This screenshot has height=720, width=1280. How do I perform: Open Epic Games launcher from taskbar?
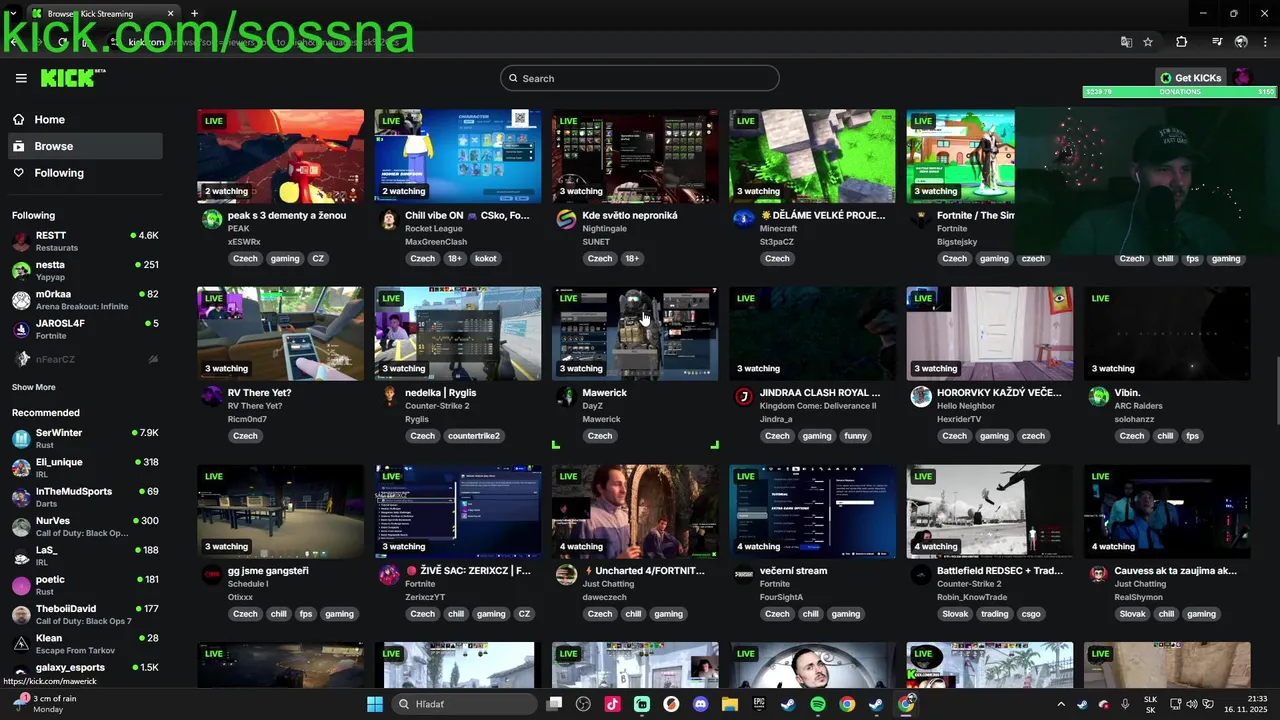point(759,704)
